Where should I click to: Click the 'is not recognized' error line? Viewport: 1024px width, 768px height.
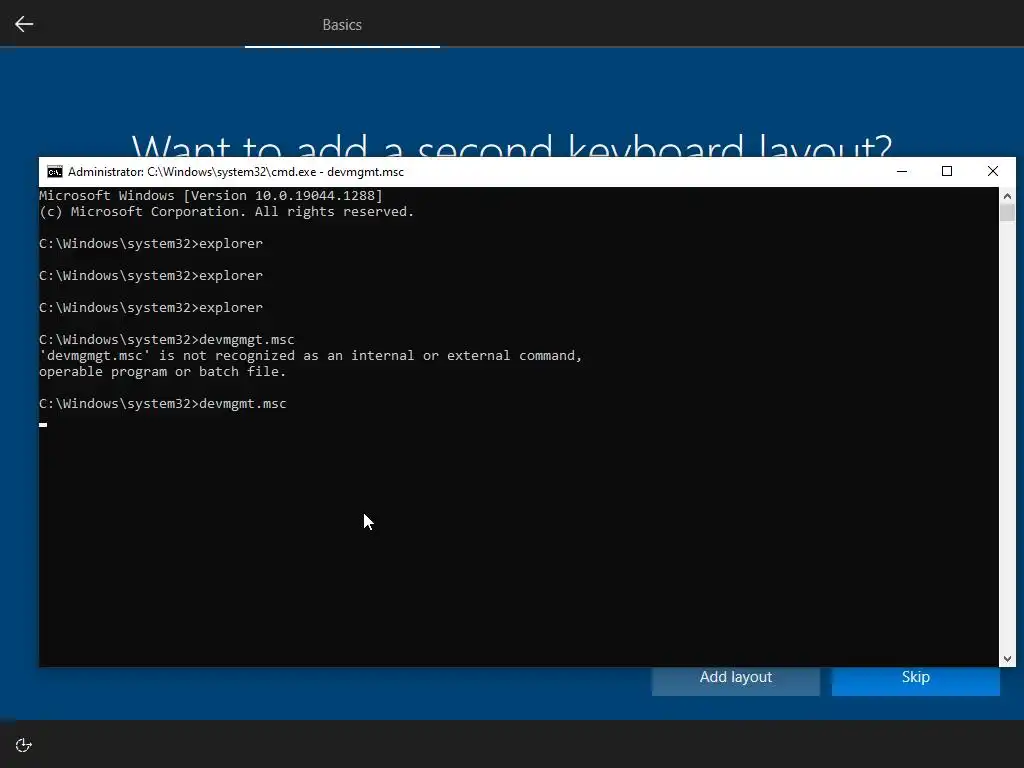click(311, 355)
